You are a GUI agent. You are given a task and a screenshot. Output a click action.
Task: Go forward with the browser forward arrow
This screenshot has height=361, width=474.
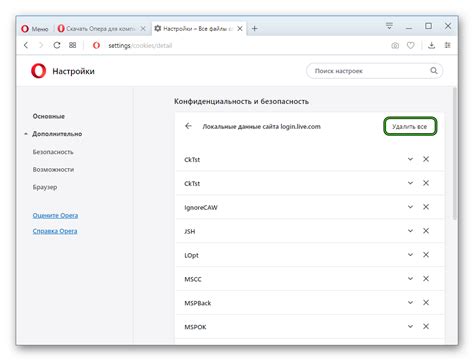click(41, 45)
